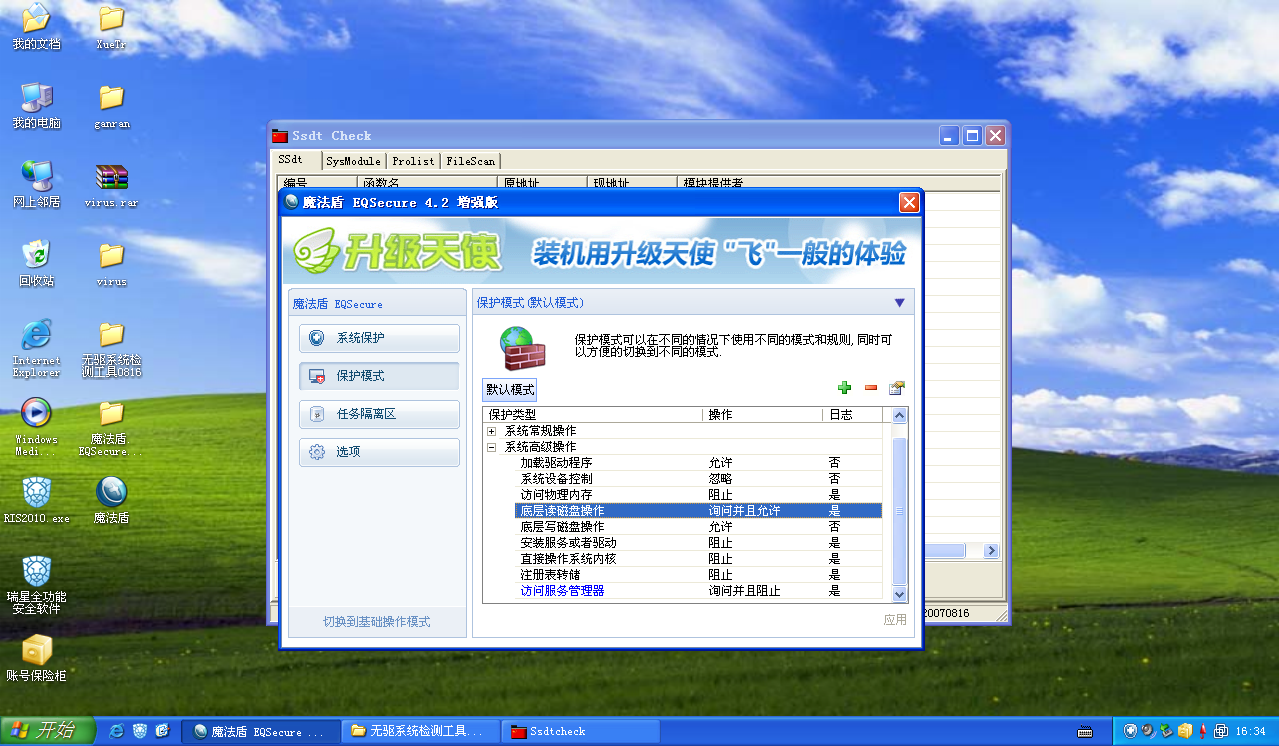Click the on-screen keyboard icon on the taskbar
Screen dimensions: 1279x746
pyautogui.click(x=1084, y=731)
